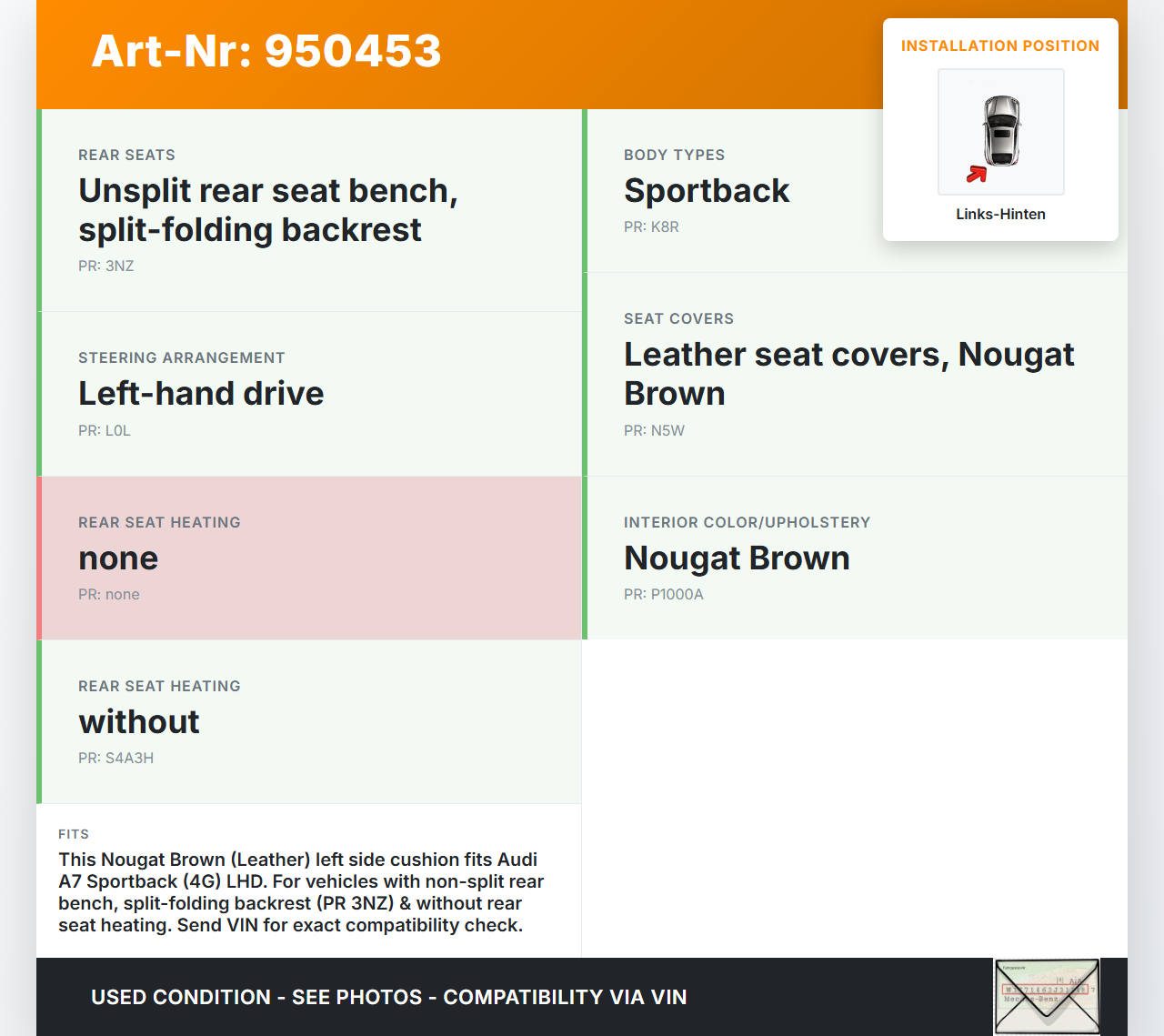Click the PR: S4A3H code
Image resolution: width=1164 pixels, height=1036 pixels.
pyautogui.click(x=115, y=759)
